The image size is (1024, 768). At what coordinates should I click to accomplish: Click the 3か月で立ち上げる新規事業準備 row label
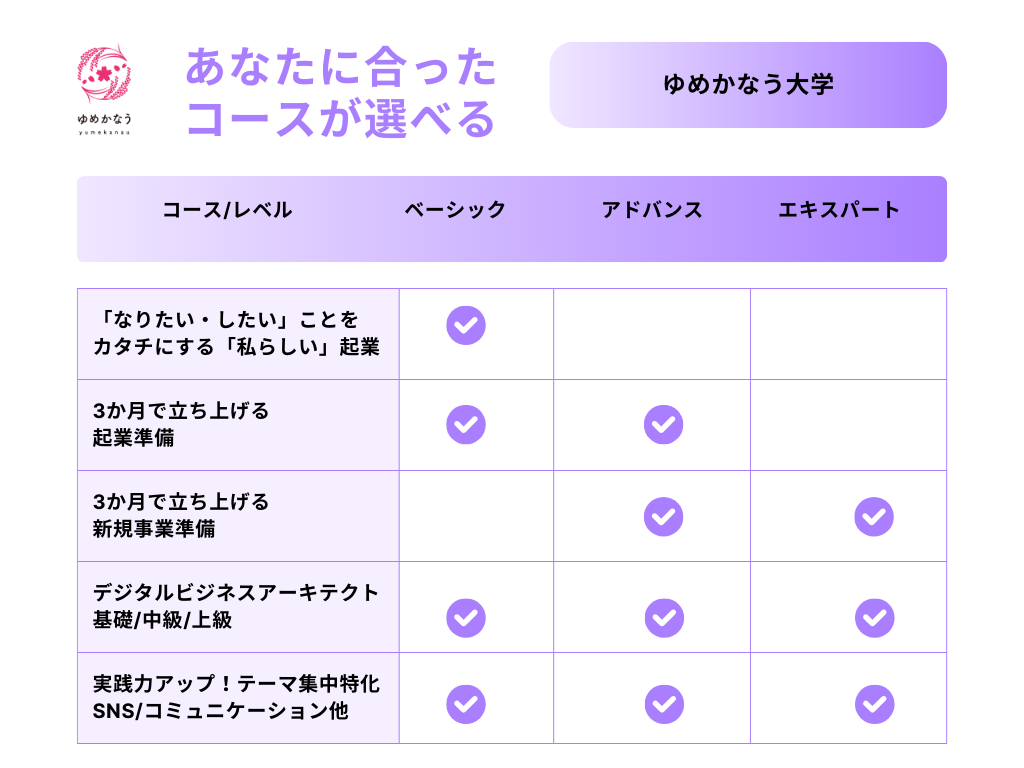(x=181, y=515)
